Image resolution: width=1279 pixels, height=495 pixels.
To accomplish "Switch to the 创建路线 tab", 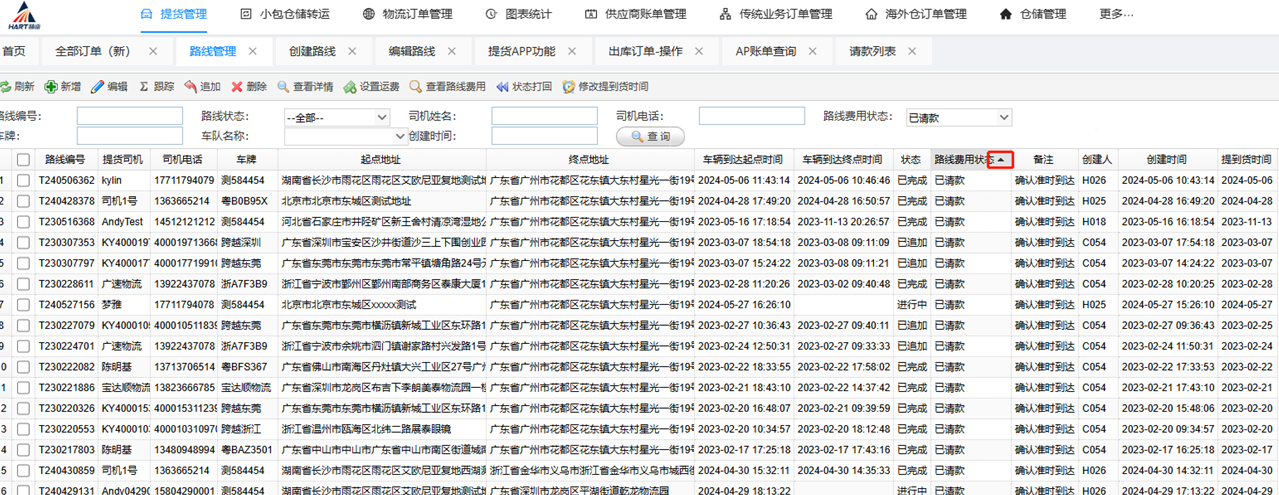I will tap(312, 51).
